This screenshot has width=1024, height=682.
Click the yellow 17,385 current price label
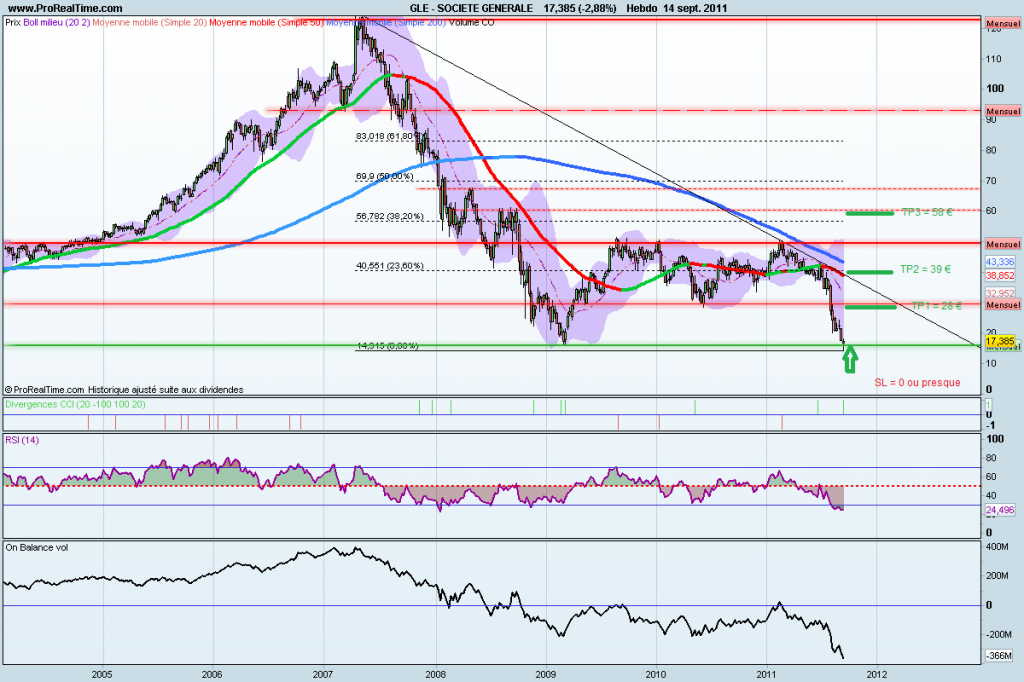coord(1000,341)
